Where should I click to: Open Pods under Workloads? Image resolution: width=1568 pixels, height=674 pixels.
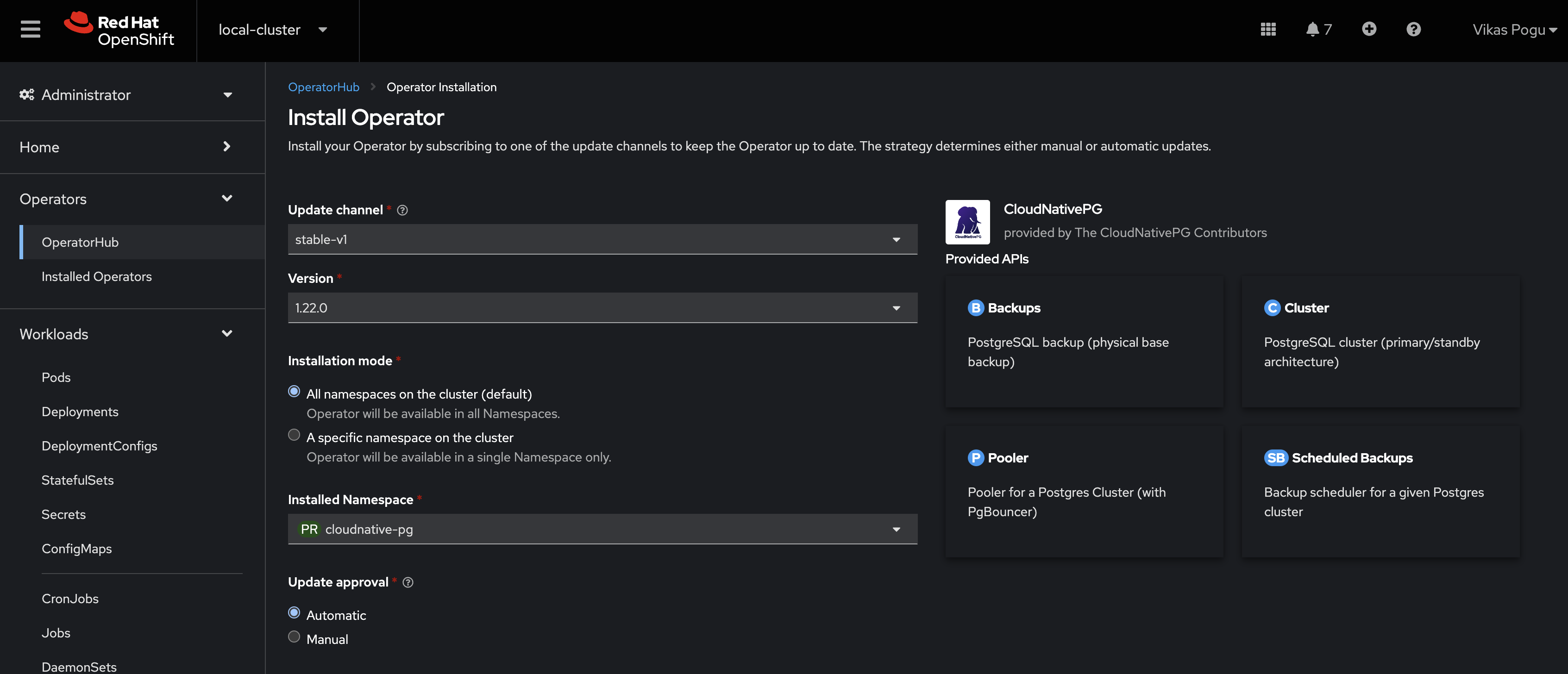(x=56, y=377)
